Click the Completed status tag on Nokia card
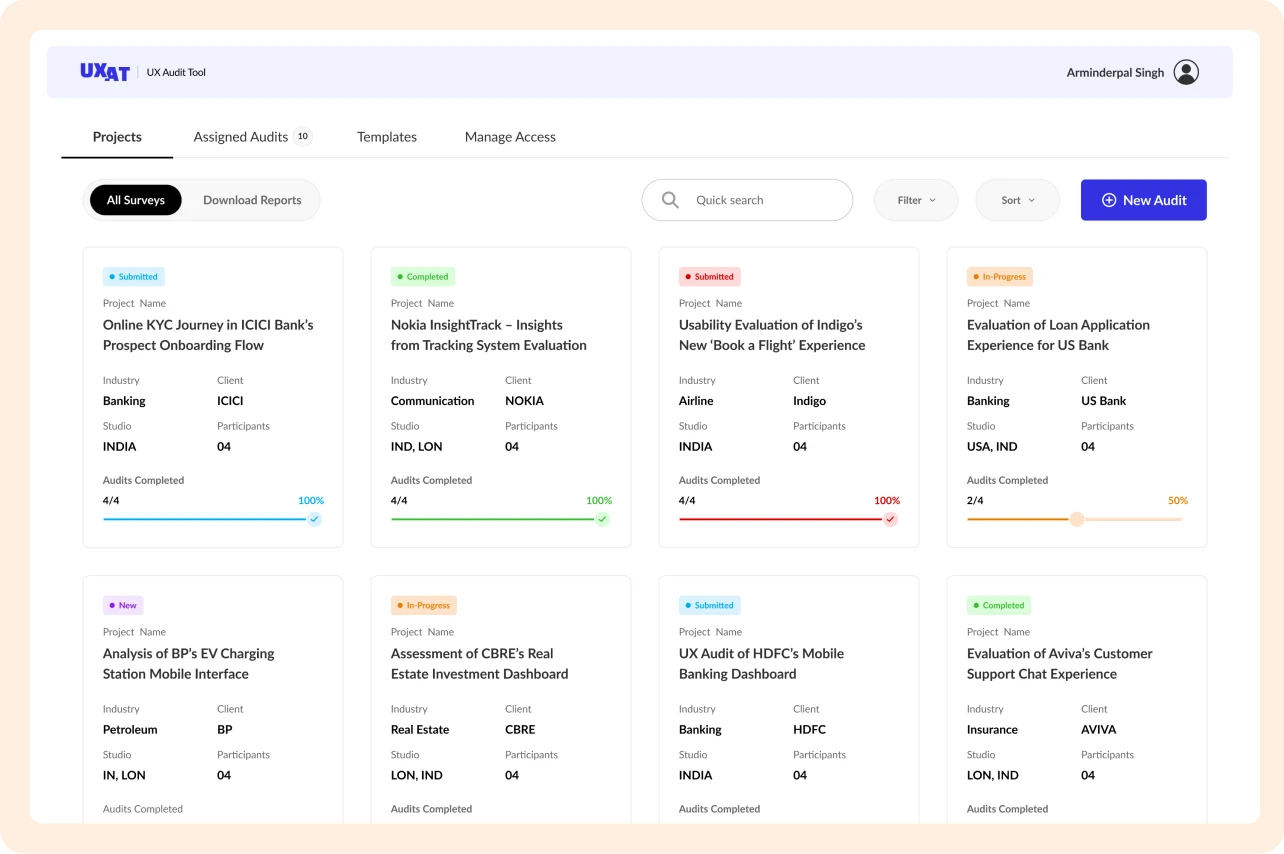The height and width of the screenshot is (854, 1284). pyautogui.click(x=423, y=277)
